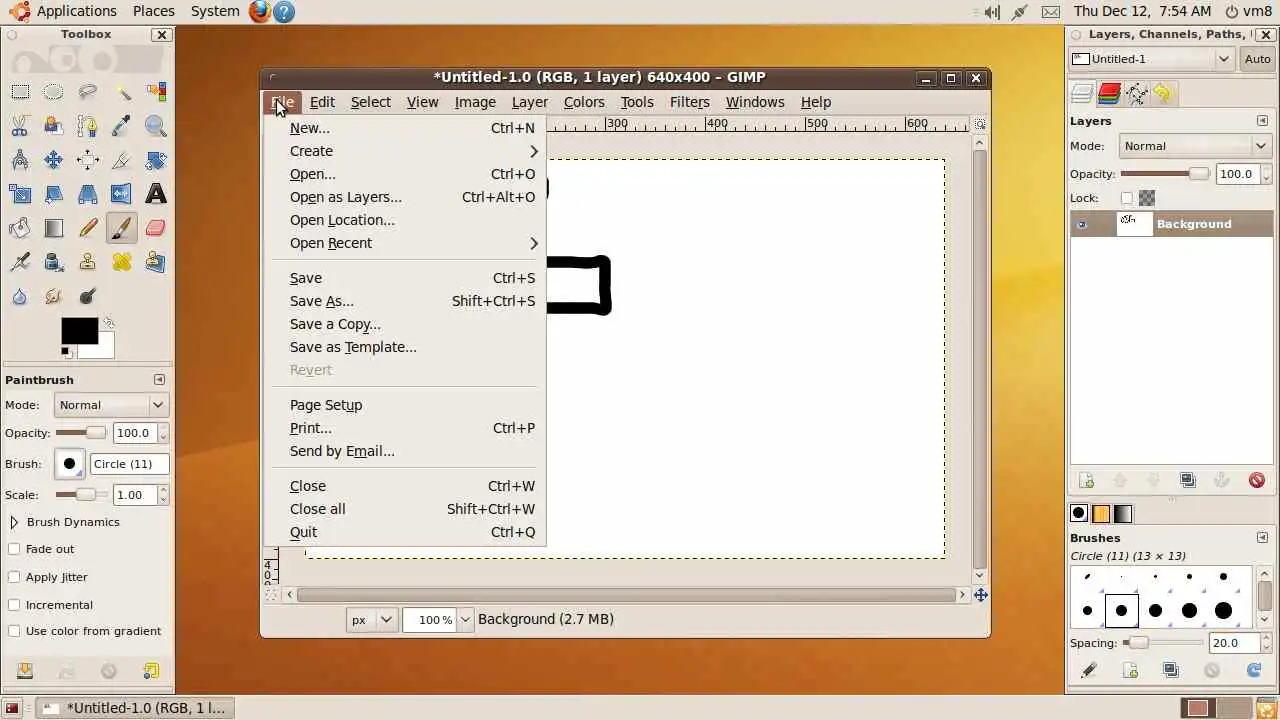1280x720 pixels.
Task: Open the zoom 100% dropdown
Action: [x=465, y=620]
